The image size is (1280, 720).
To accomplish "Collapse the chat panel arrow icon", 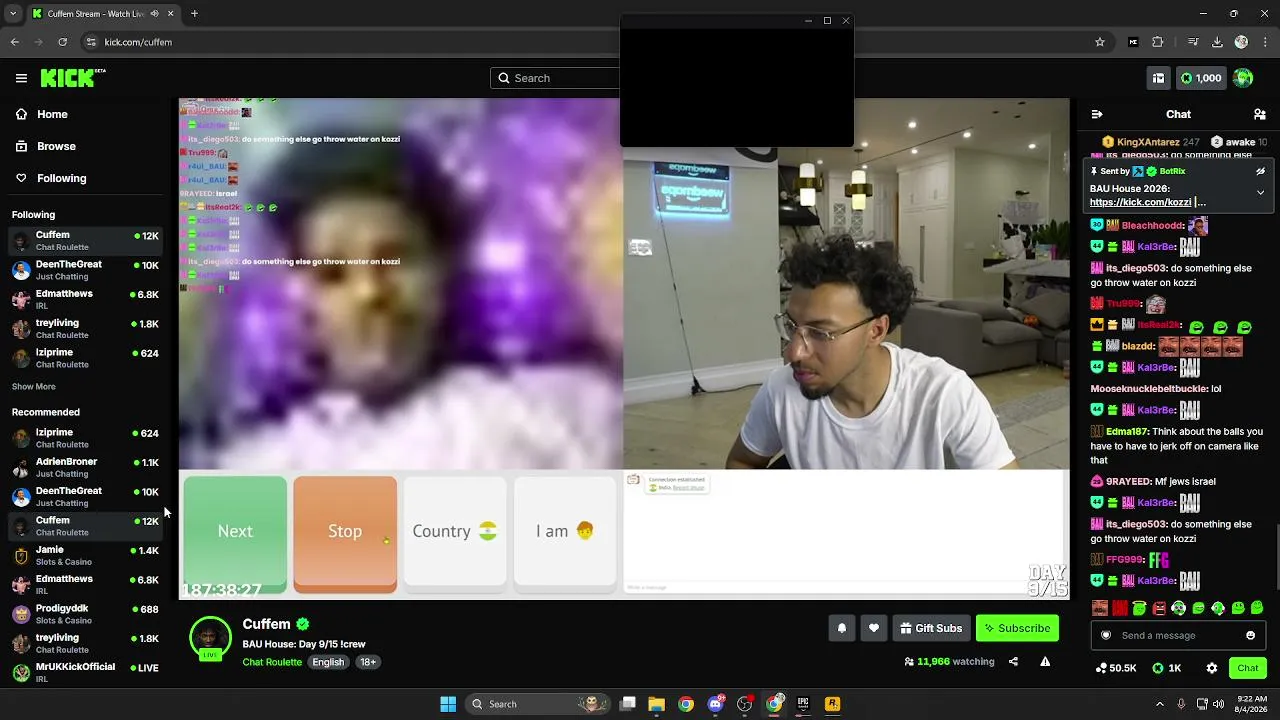I will point(1097,114).
